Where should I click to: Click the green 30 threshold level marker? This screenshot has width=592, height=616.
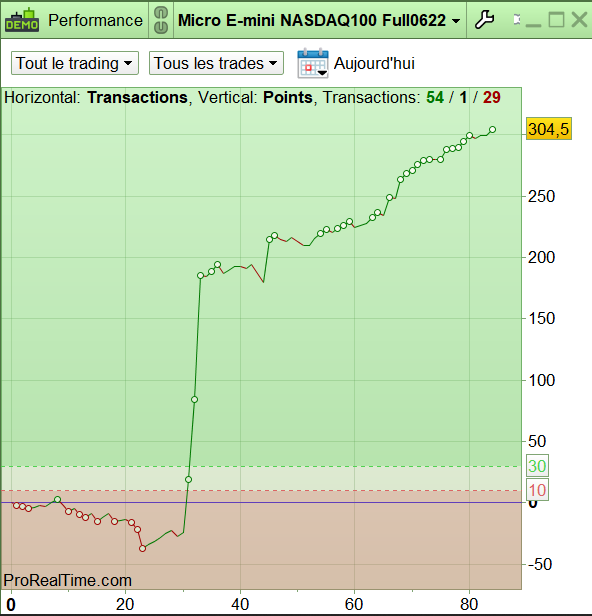pos(537,466)
